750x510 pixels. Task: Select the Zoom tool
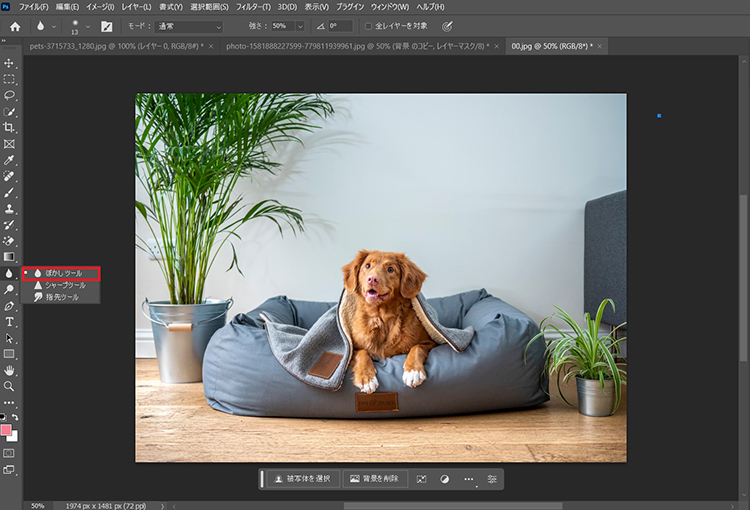[x=9, y=386]
